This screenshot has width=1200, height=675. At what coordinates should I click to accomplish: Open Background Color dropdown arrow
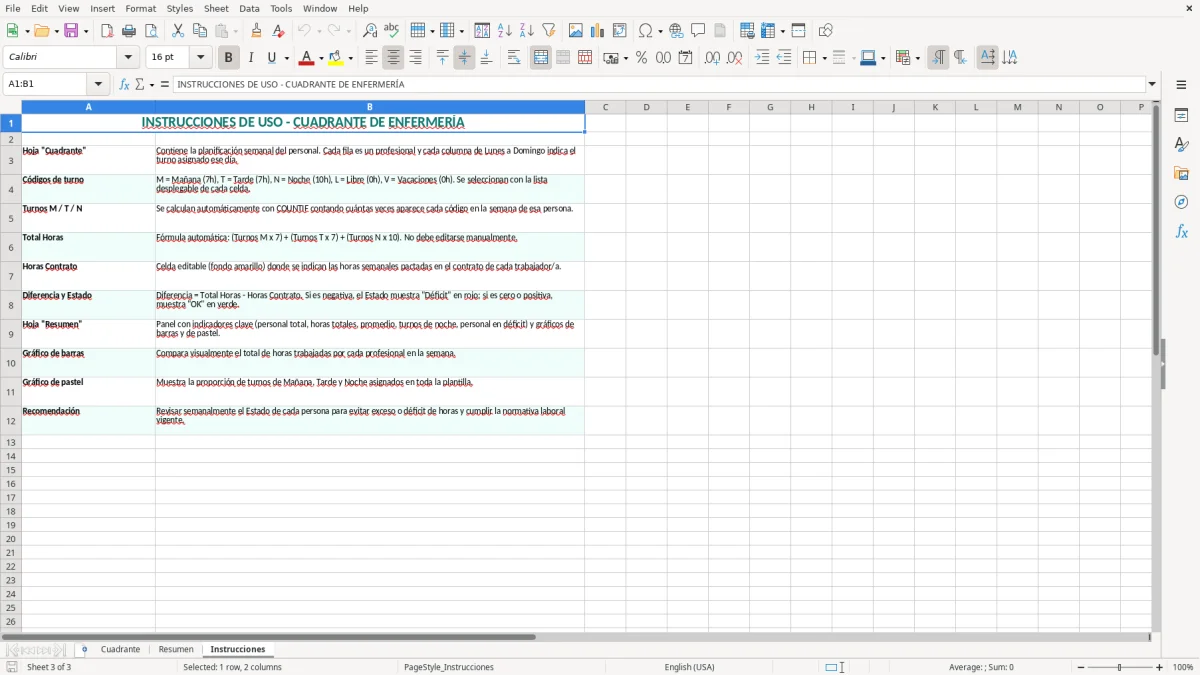351,58
